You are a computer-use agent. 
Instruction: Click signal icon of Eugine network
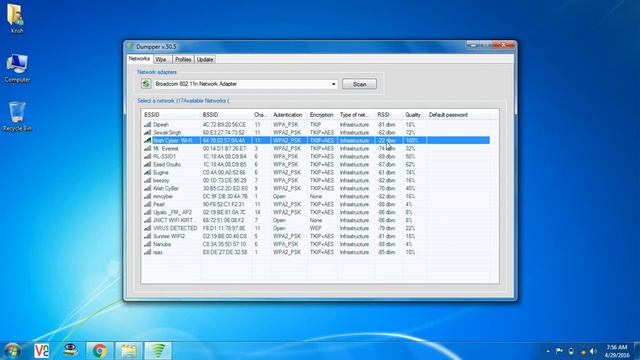pos(147,172)
